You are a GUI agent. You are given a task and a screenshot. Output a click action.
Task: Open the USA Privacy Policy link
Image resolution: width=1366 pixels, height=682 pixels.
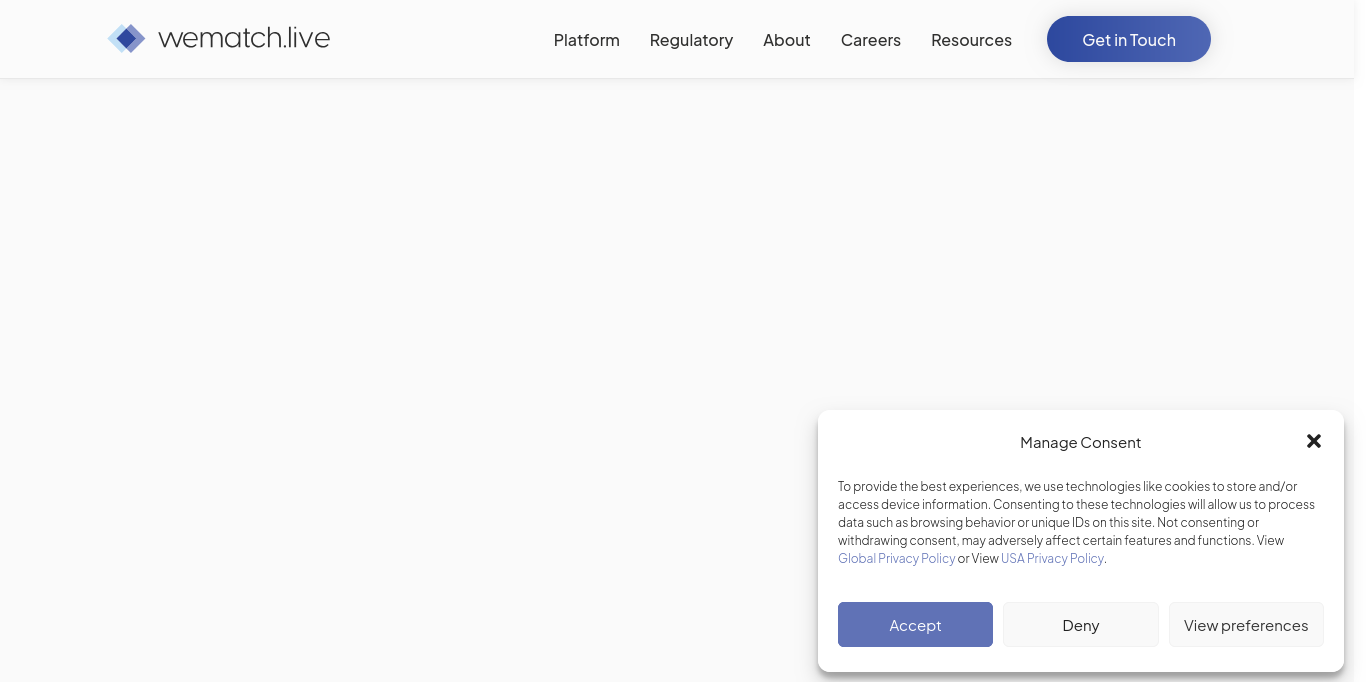(1052, 558)
